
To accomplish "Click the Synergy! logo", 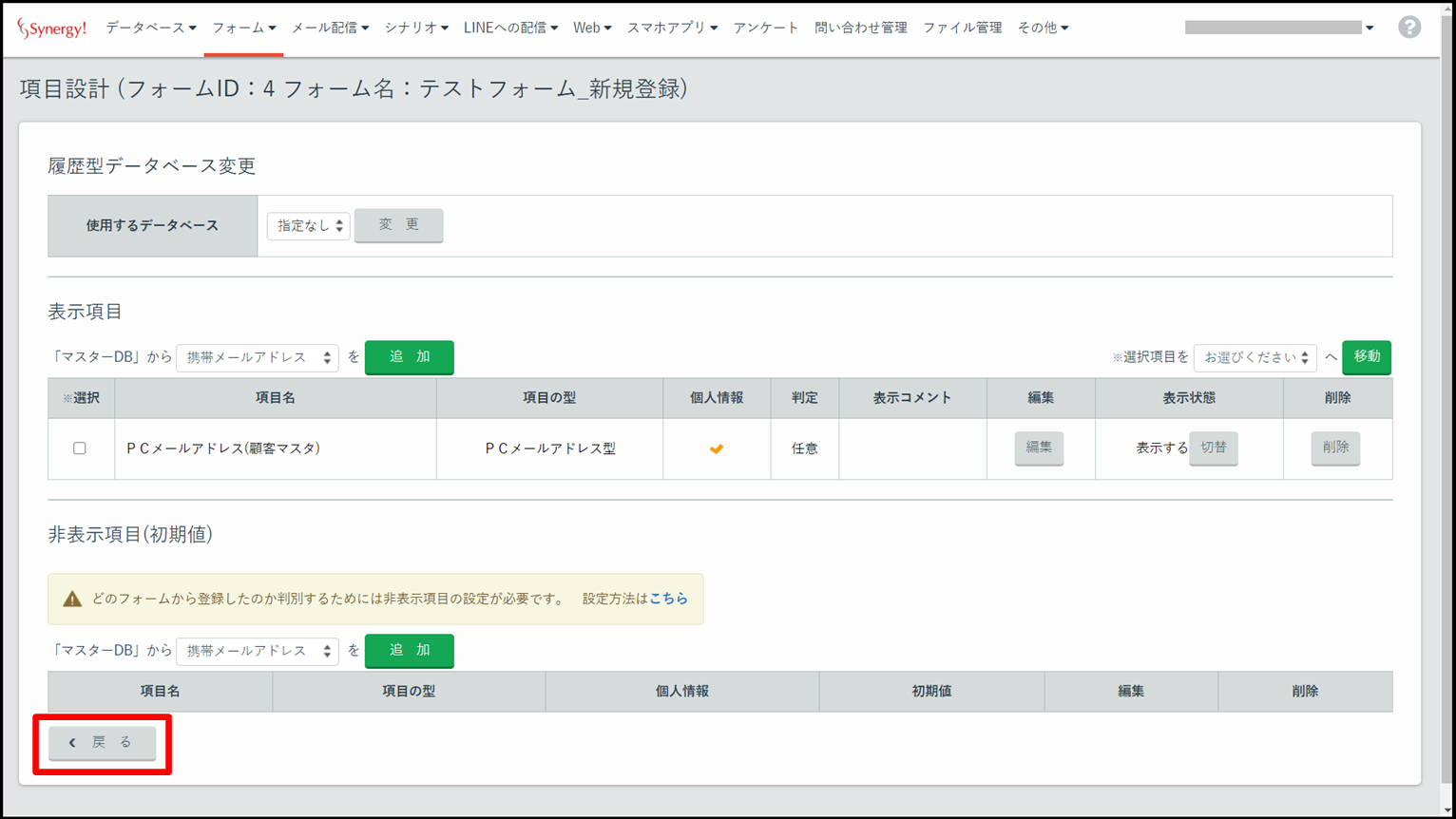I will 51,29.
